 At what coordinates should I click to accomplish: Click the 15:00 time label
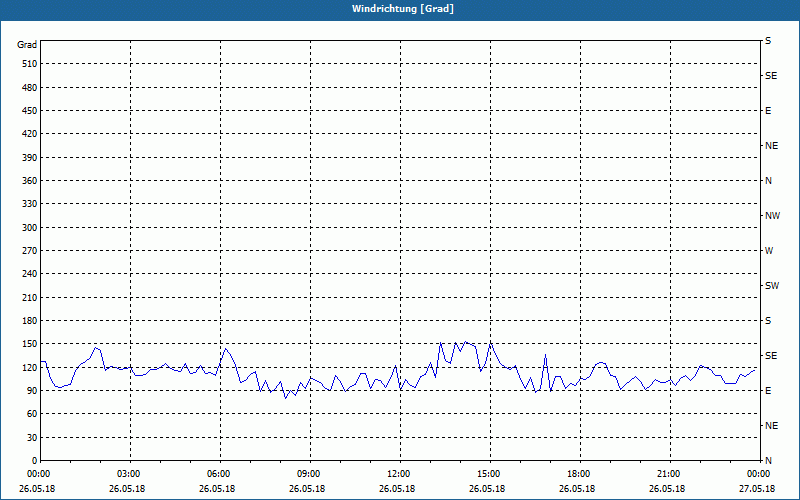click(x=489, y=474)
